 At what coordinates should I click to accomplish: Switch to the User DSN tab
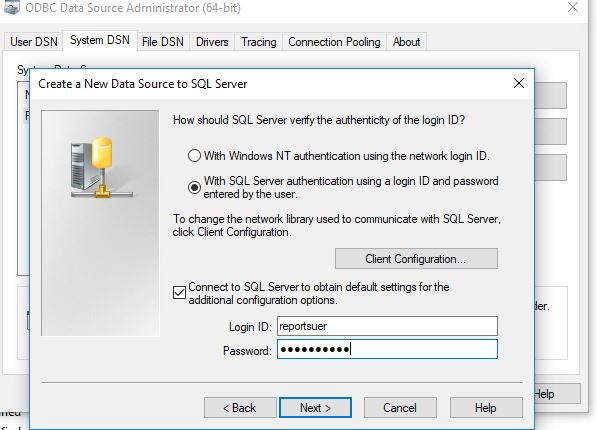pyautogui.click(x=34, y=42)
